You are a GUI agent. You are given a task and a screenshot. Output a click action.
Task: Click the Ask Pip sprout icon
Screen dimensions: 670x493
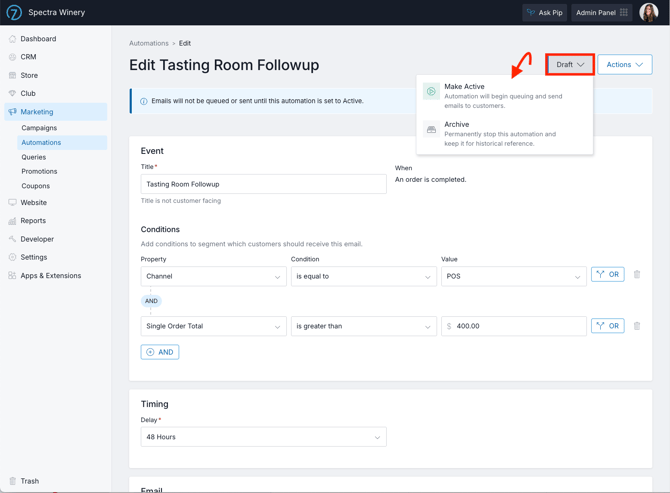pyautogui.click(x=531, y=12)
